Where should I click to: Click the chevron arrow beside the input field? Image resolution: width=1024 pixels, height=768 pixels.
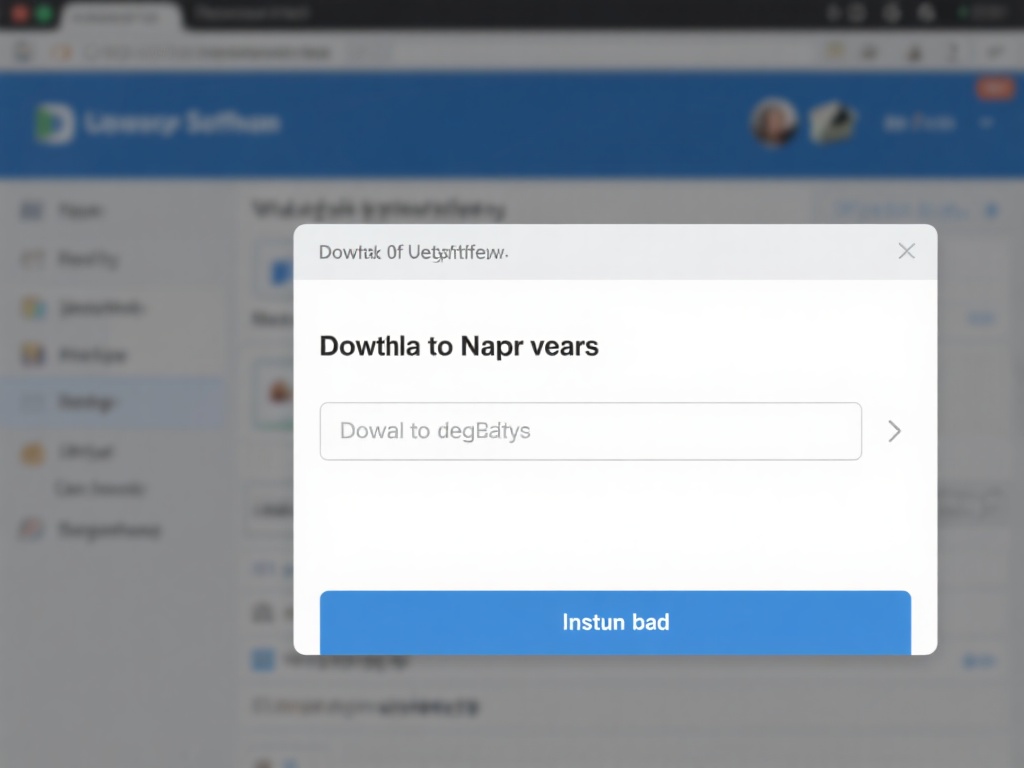click(x=894, y=431)
